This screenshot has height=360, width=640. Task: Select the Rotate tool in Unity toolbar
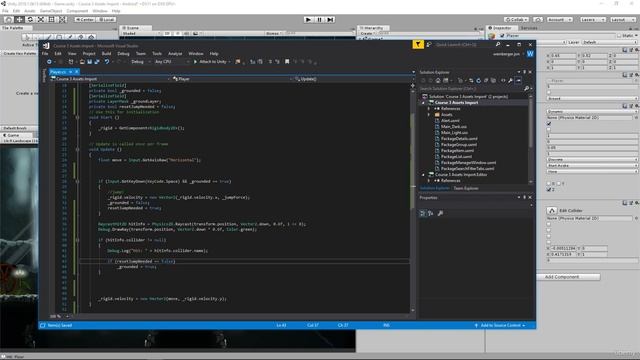click(30, 20)
